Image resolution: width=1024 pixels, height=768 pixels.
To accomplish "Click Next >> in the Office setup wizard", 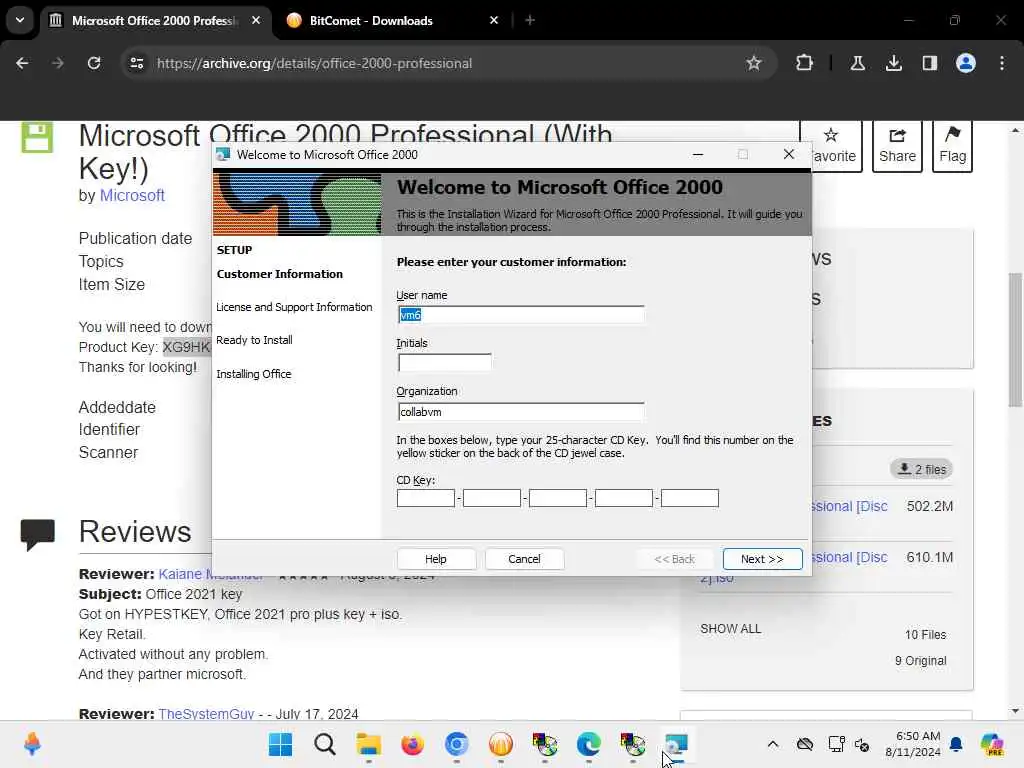I will click(x=762, y=559).
